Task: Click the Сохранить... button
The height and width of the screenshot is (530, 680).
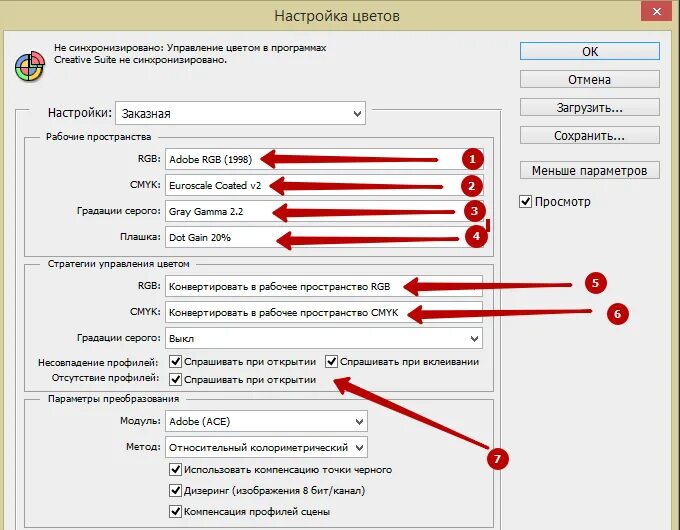Action: 590,135
